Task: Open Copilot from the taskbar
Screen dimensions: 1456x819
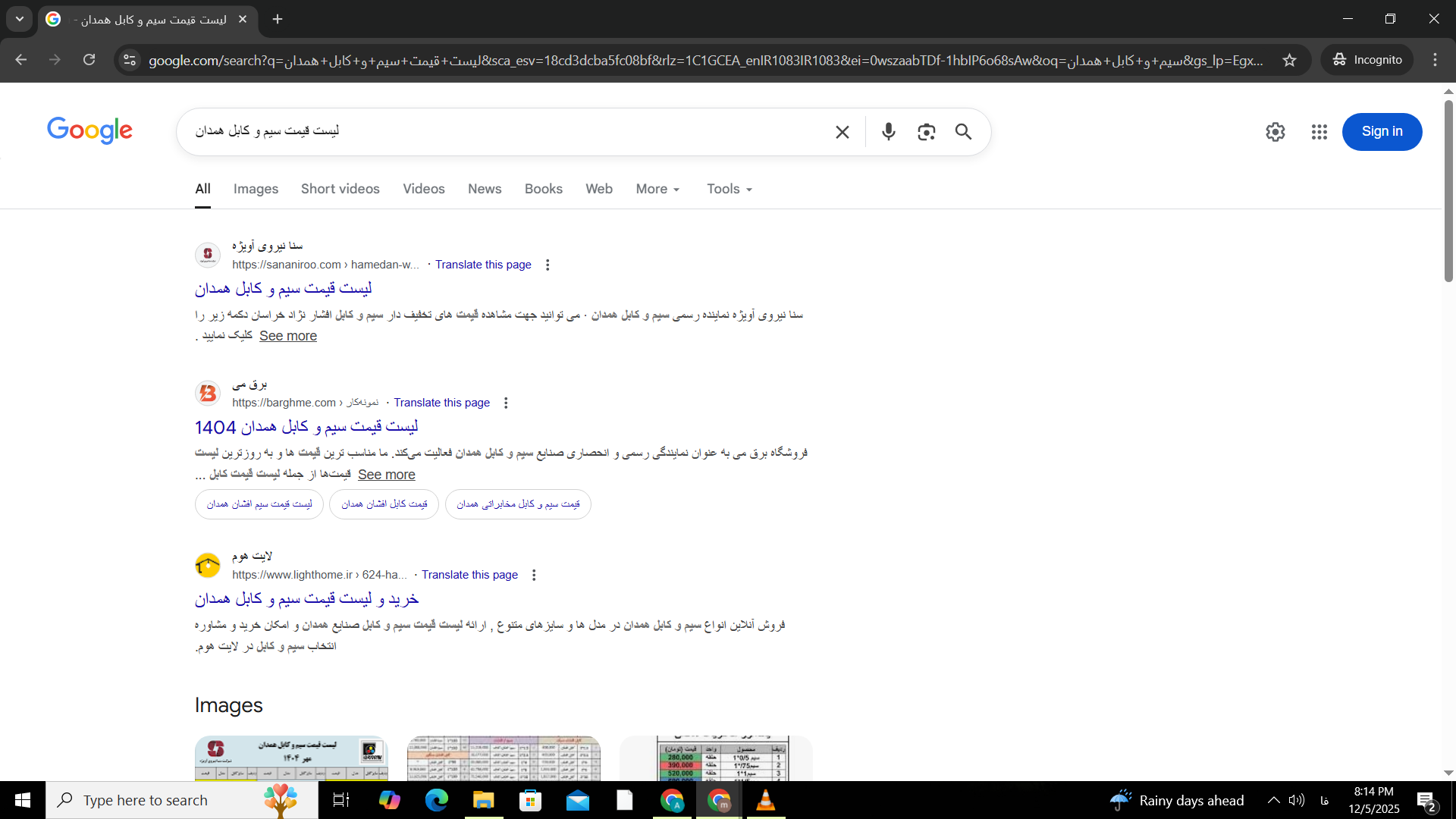Action: click(389, 799)
